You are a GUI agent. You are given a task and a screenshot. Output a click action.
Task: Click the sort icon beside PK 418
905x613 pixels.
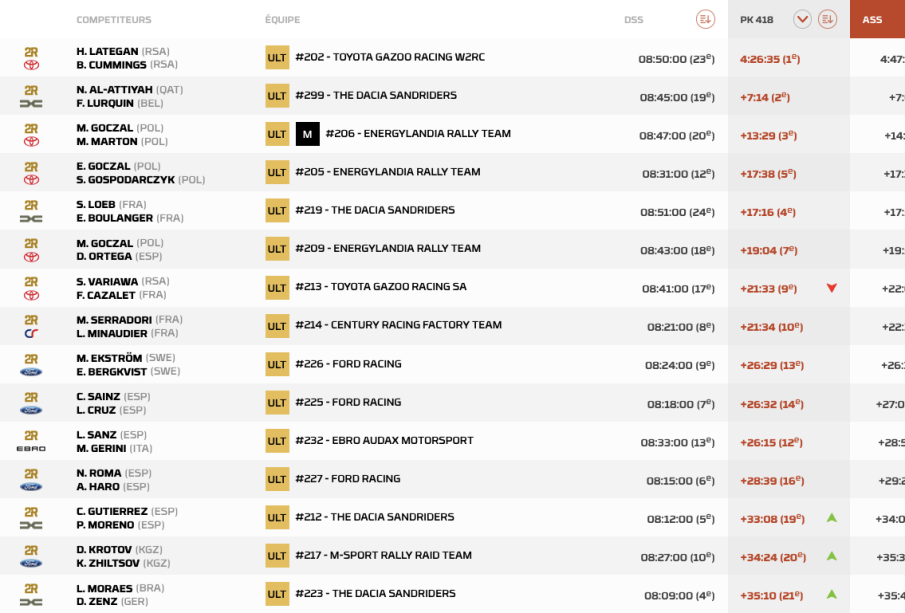coord(827,19)
